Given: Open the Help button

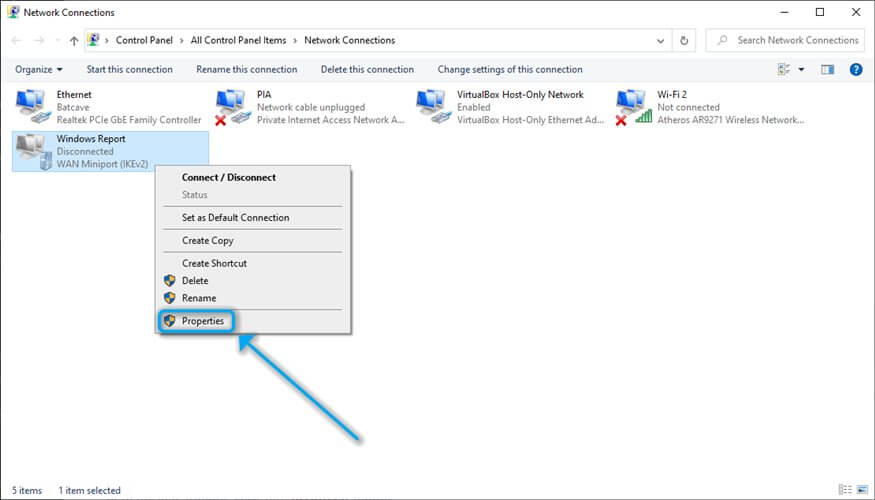Looking at the screenshot, I should coord(855,70).
